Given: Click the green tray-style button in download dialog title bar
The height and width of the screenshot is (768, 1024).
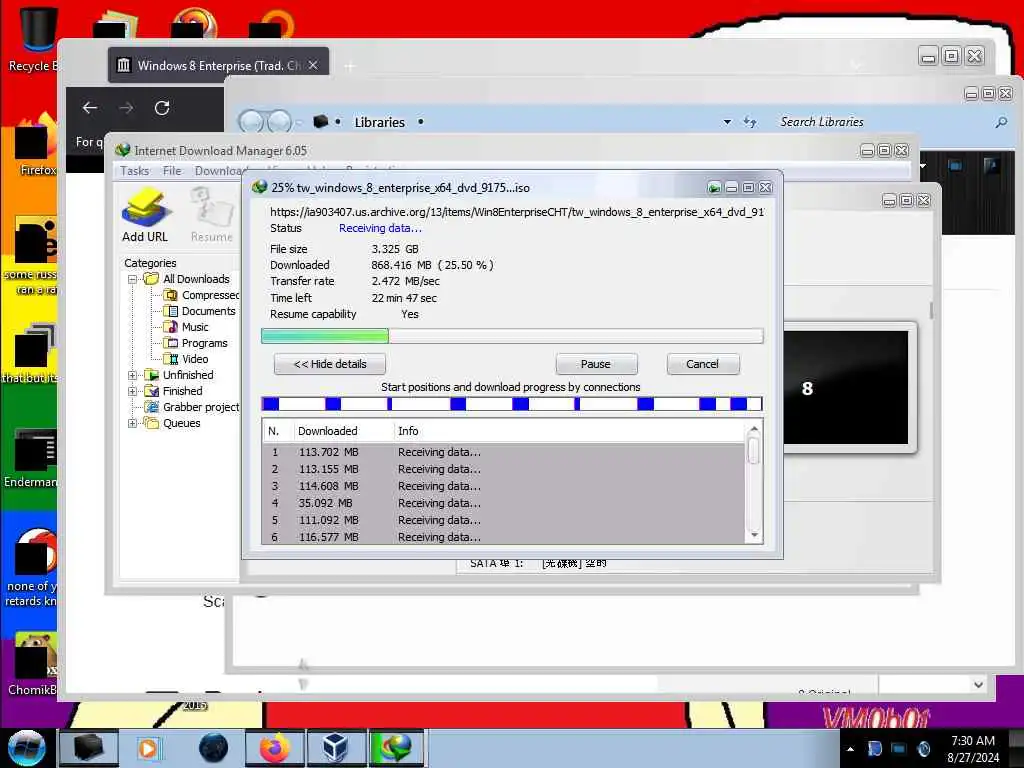Looking at the screenshot, I should 714,188.
